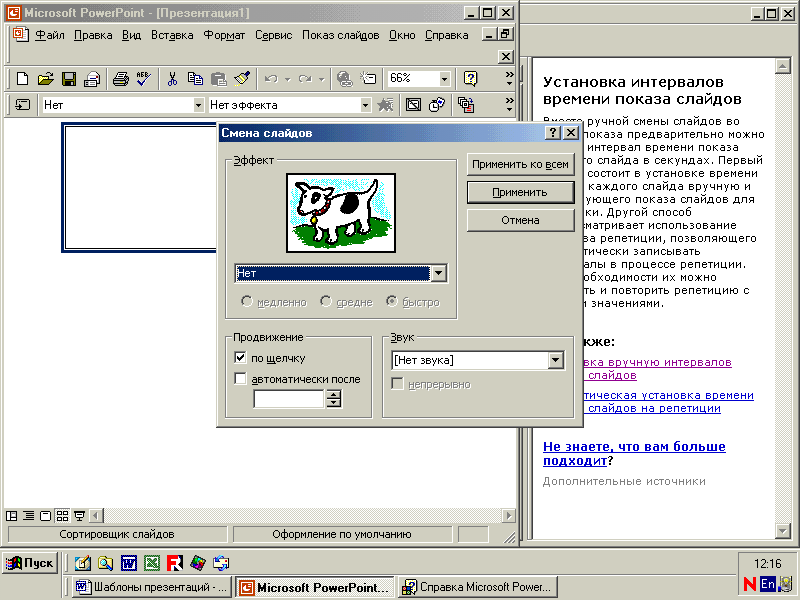Click the Help question mark toolbar icon
Viewport: 800px width, 600px height.
(470, 79)
